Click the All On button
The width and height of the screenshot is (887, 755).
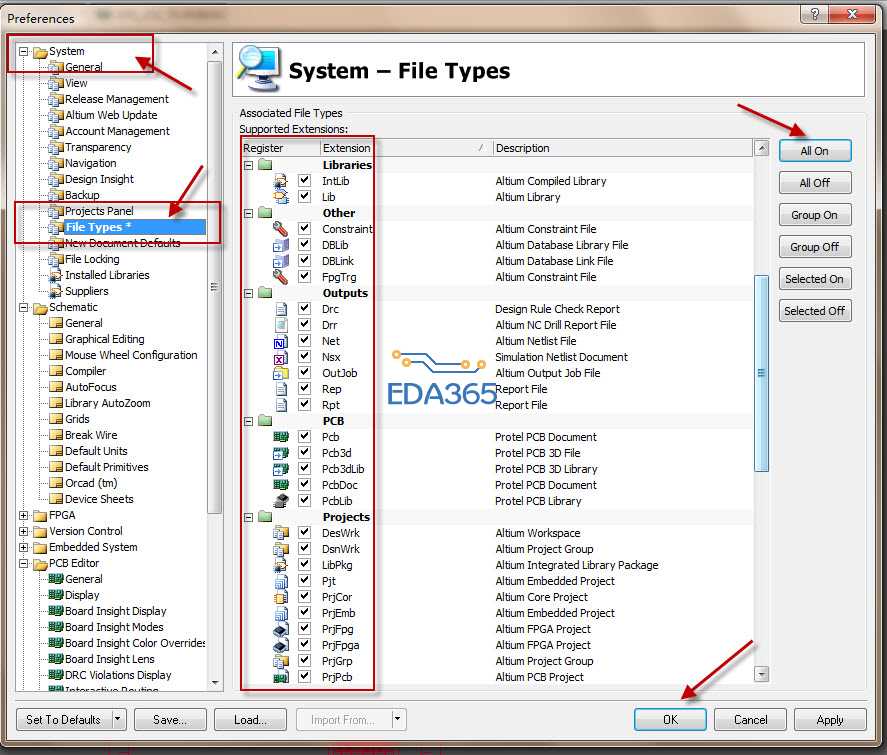(815, 151)
